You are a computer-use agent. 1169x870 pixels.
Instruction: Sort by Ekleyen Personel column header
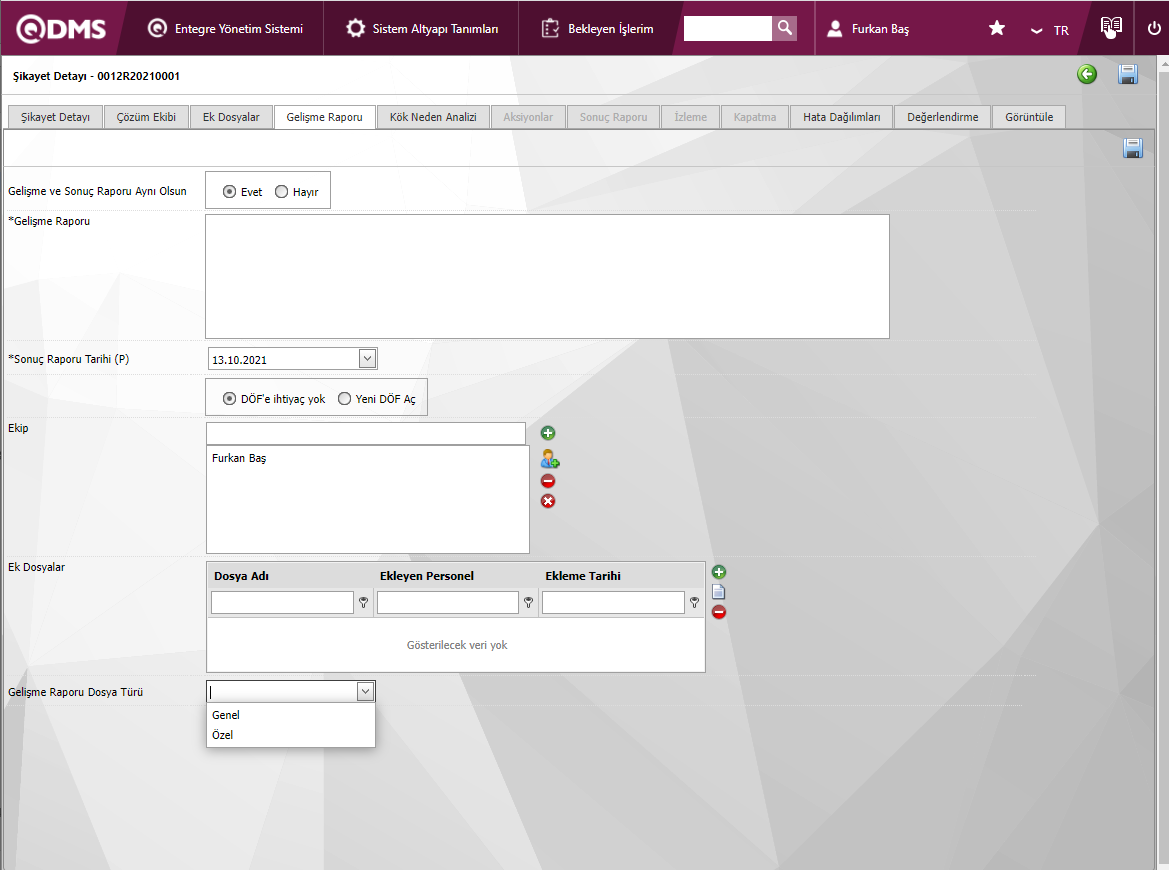[x=426, y=576]
